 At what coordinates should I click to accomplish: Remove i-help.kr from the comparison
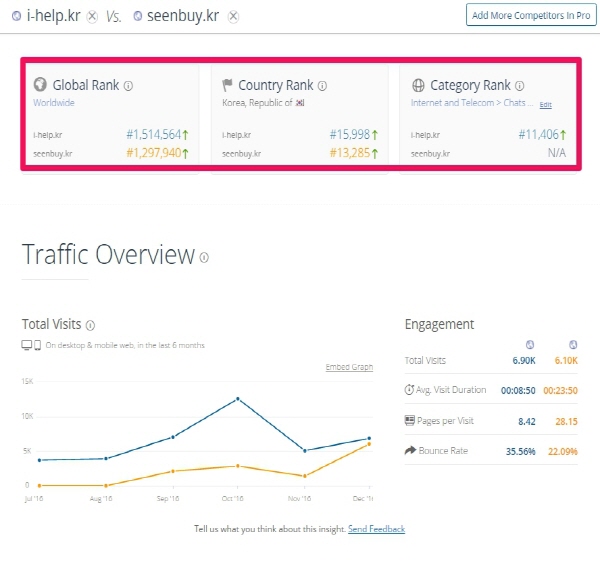[x=92, y=16]
